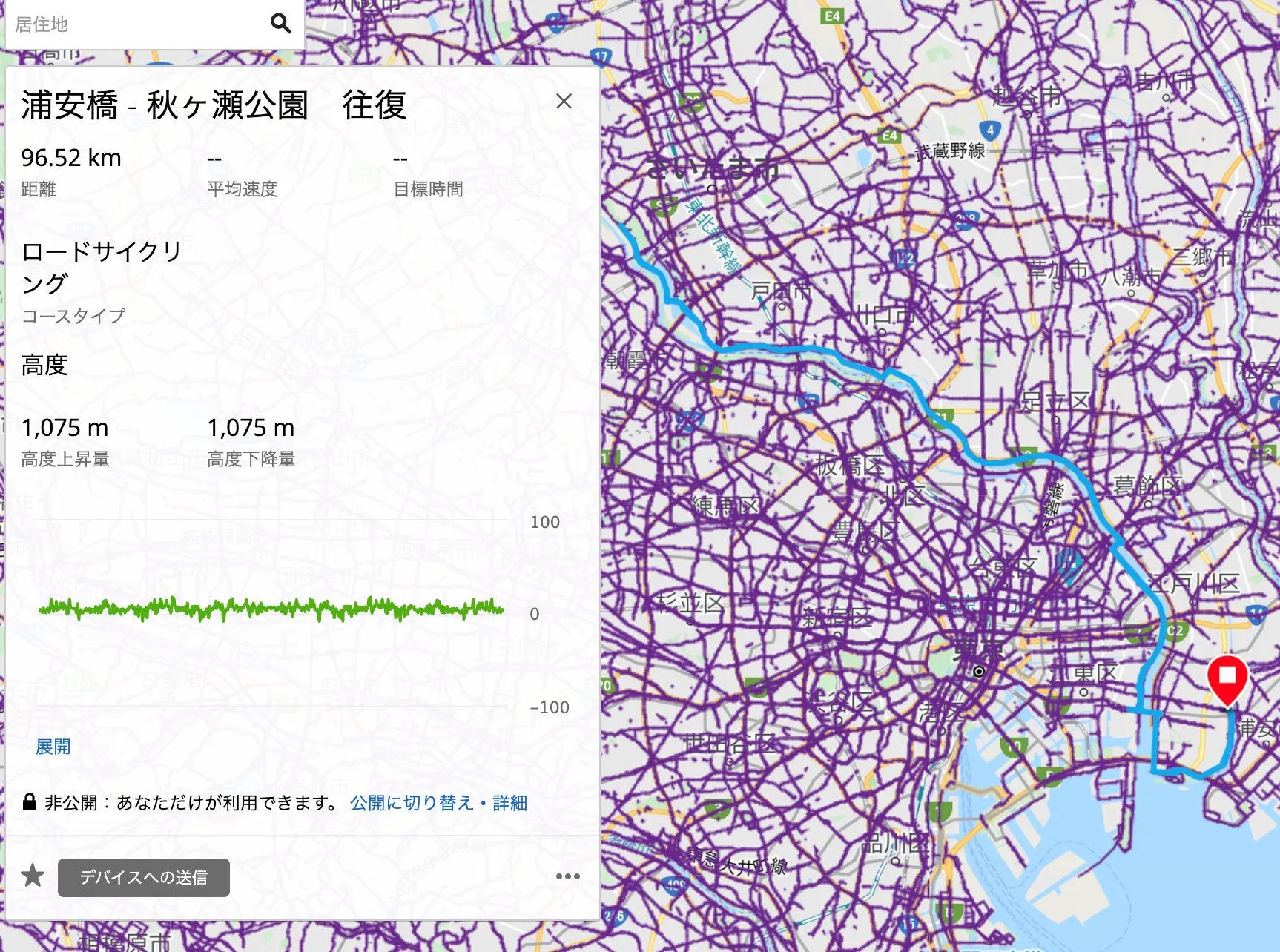Close the route details panel
The width and height of the screenshot is (1280, 952).
tap(564, 102)
